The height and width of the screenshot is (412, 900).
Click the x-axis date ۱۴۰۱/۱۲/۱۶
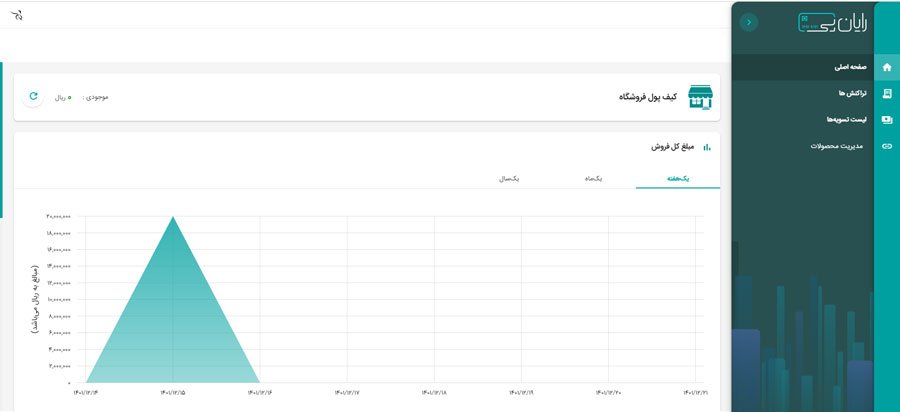tap(260, 392)
